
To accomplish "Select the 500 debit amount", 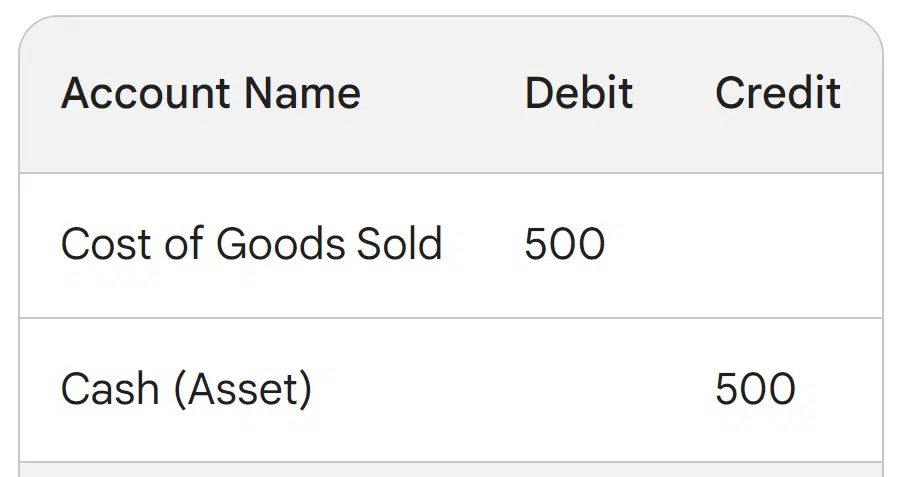I will (x=564, y=244).
